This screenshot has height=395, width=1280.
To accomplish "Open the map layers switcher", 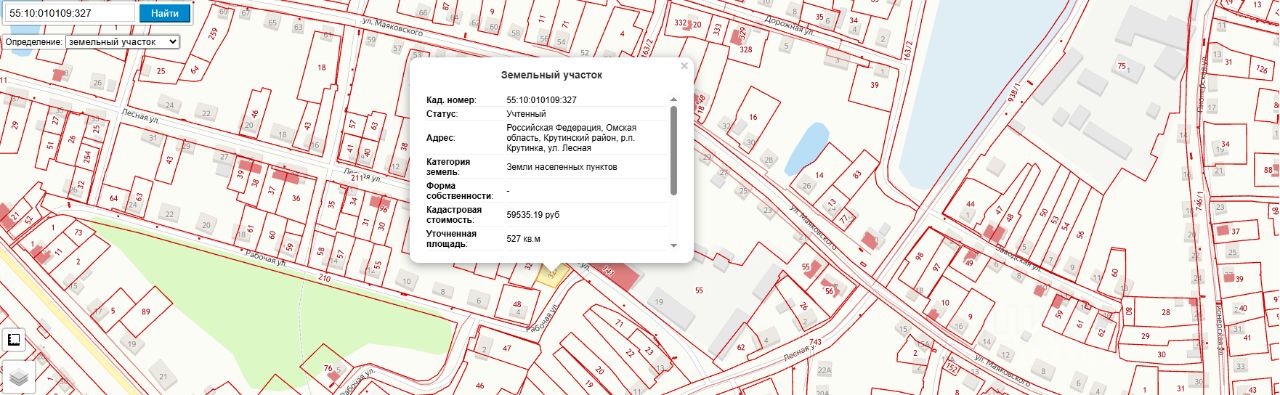I will pos(18,376).
